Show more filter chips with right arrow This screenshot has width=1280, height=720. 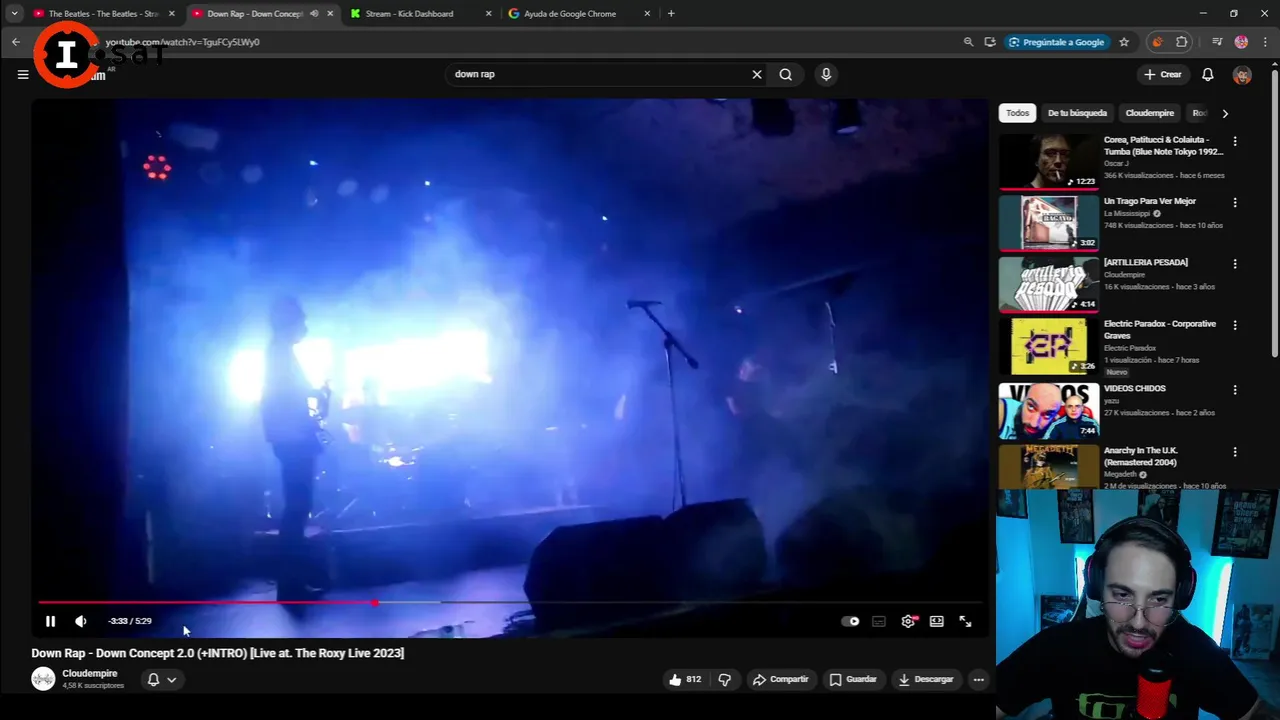(1225, 113)
